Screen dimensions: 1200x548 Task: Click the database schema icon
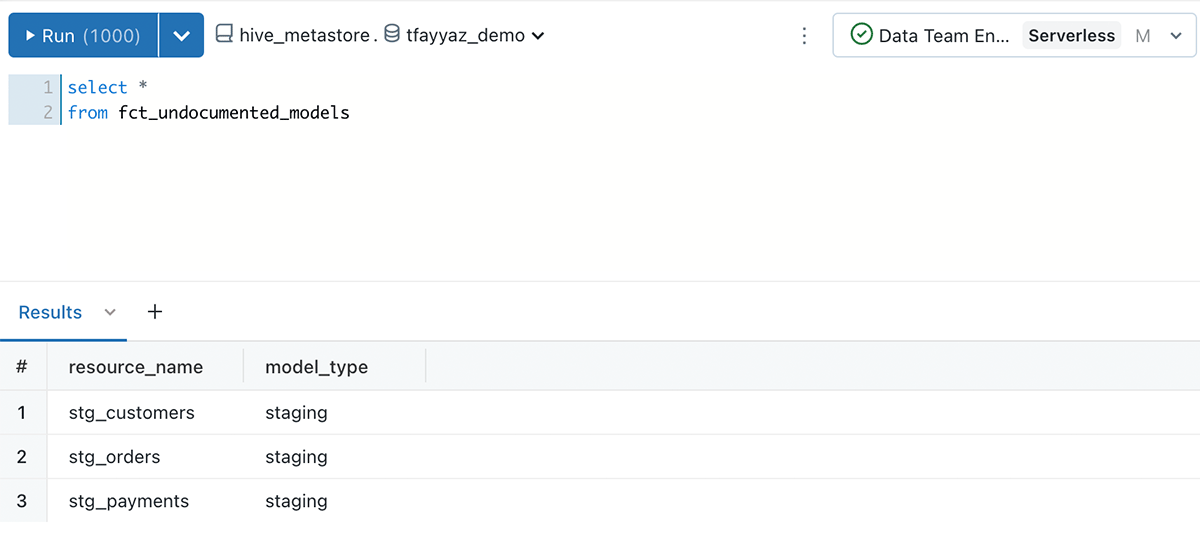point(393,35)
